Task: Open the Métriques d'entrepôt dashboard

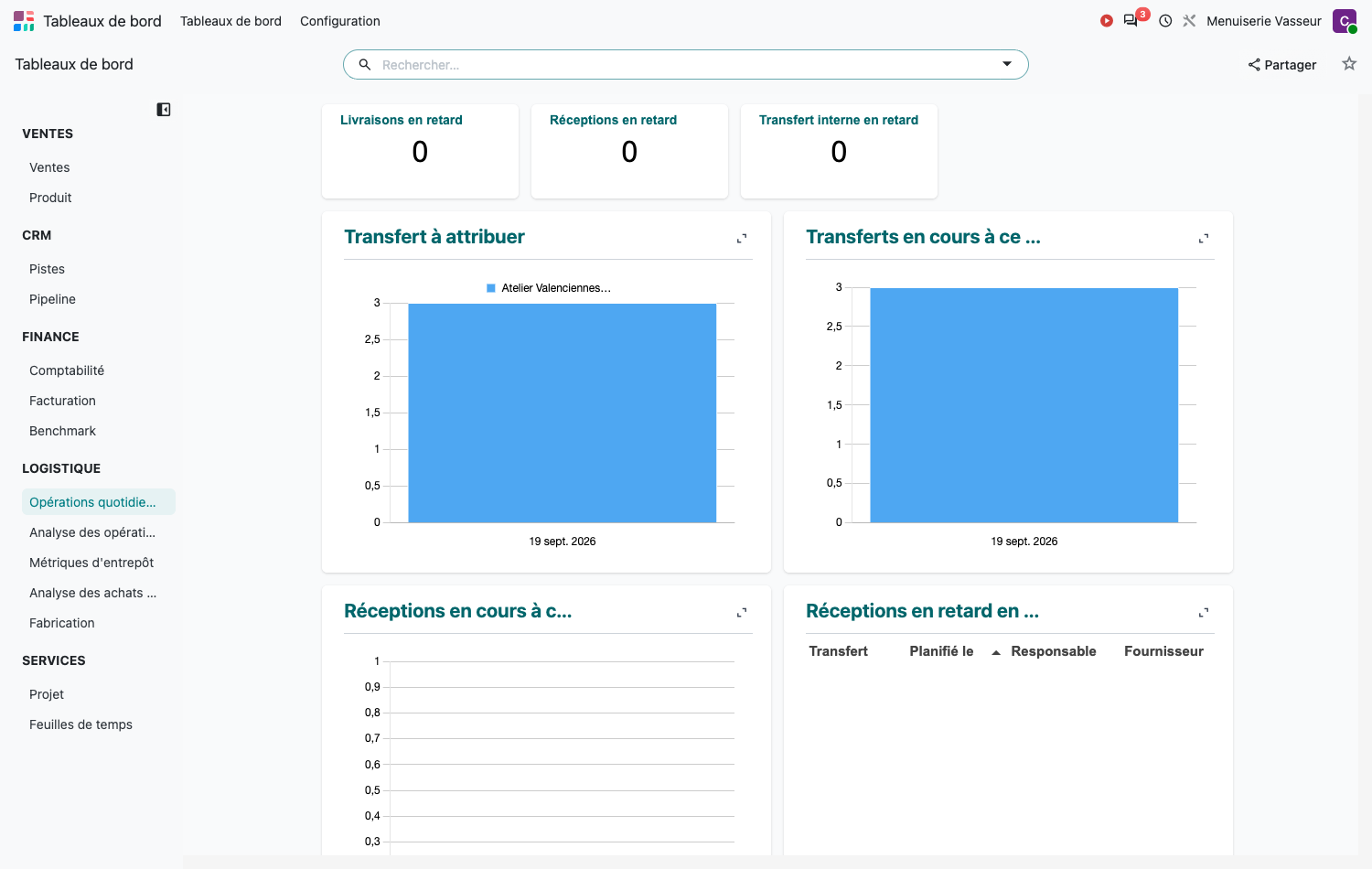Action: click(x=99, y=563)
